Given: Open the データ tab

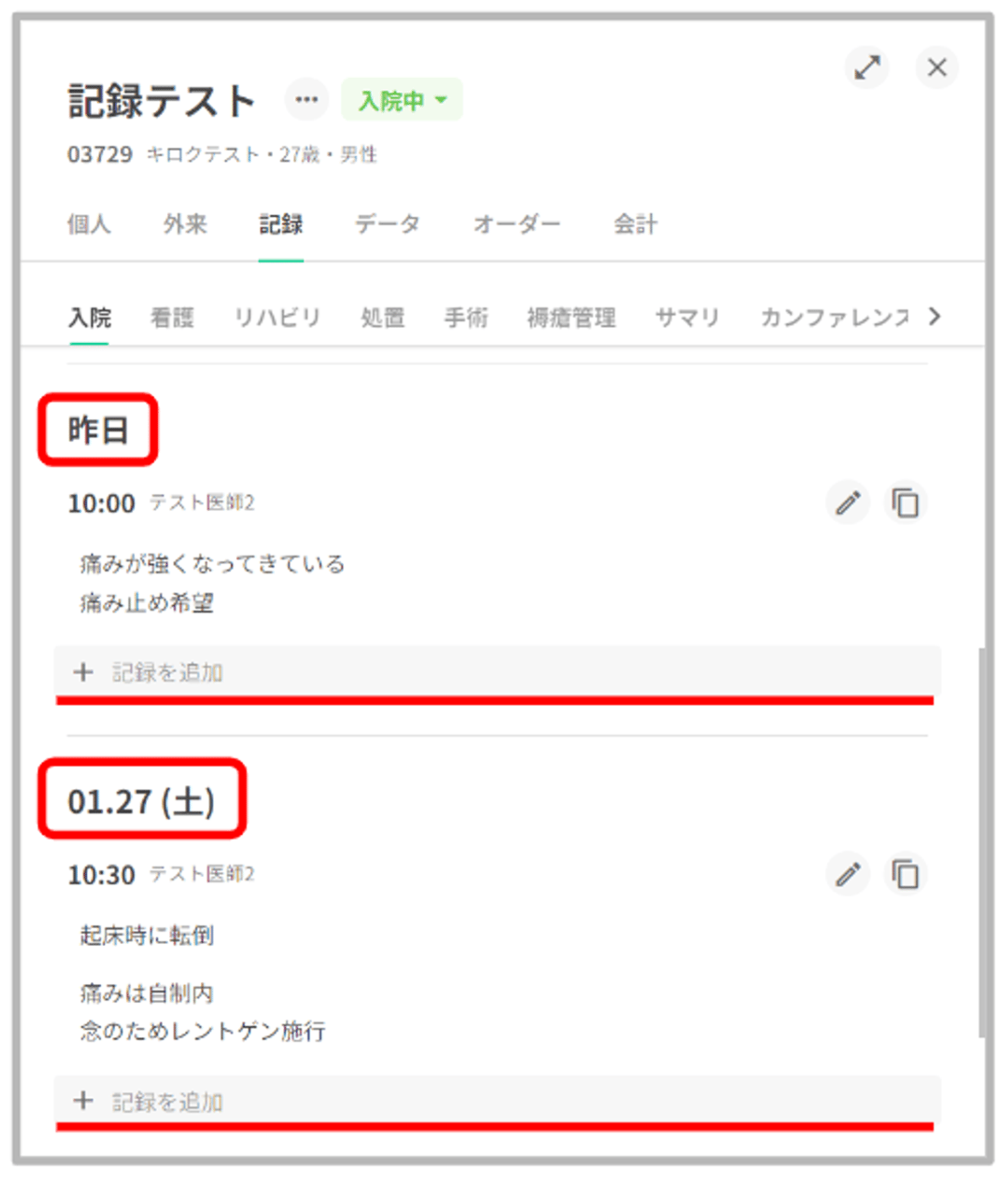Looking at the screenshot, I should point(387,224).
